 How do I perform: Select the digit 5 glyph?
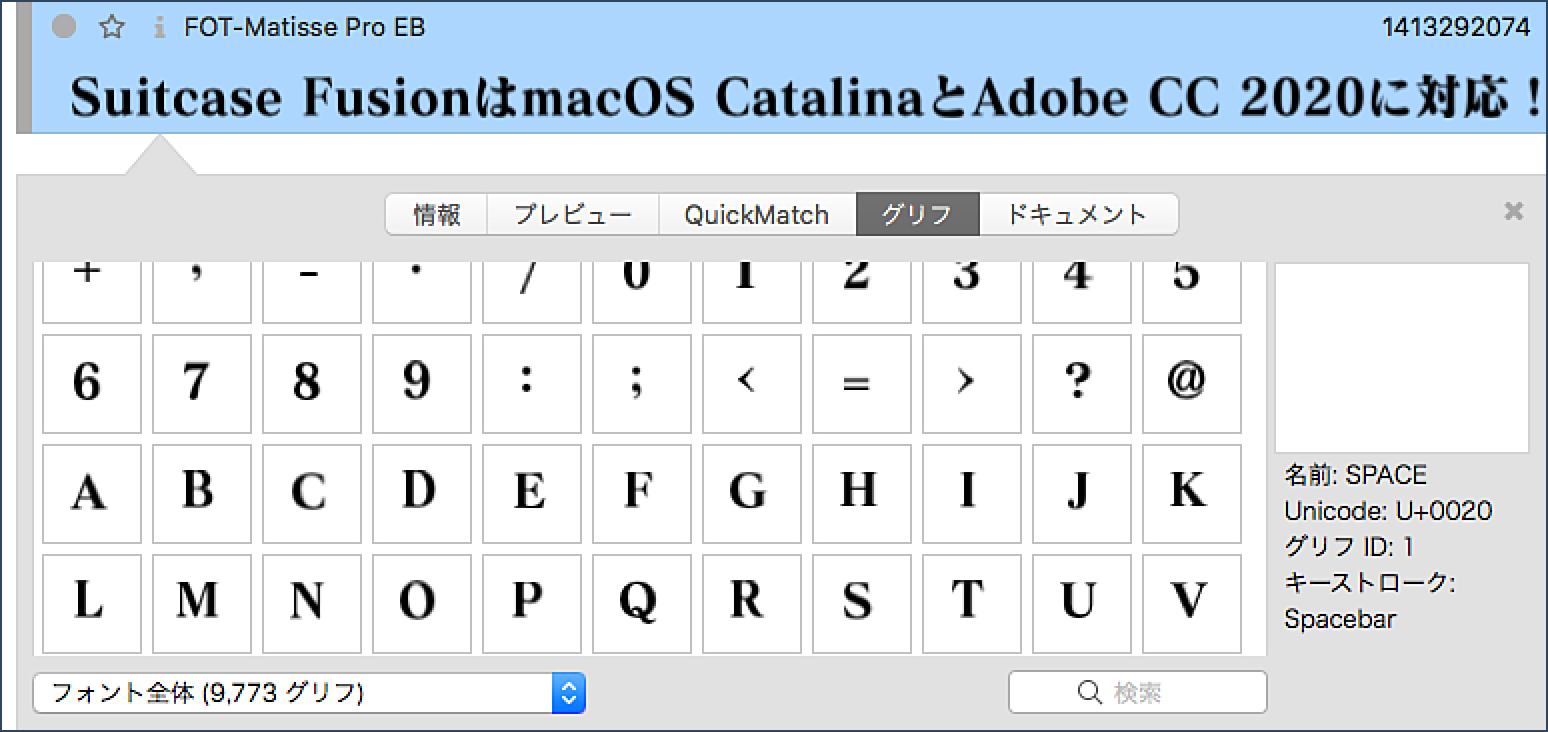1192,293
